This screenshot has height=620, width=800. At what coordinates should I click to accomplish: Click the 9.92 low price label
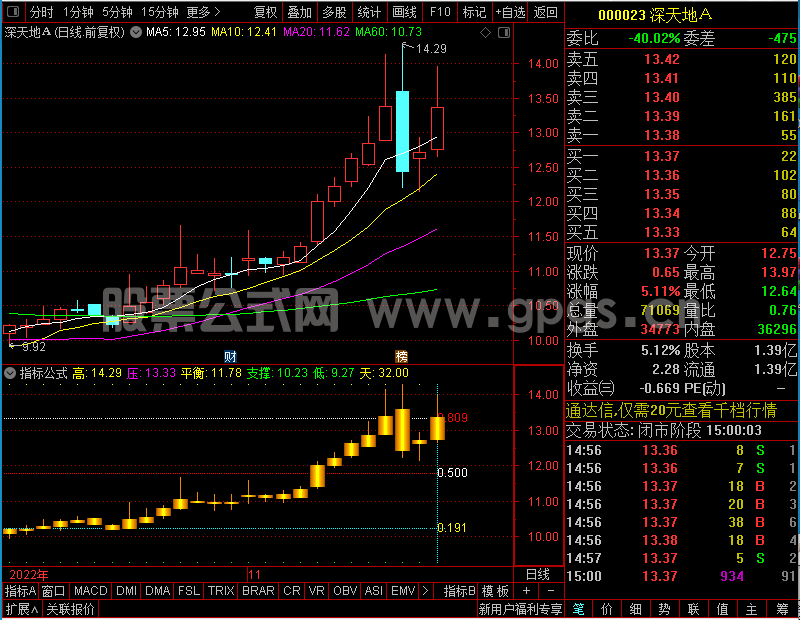[34, 347]
